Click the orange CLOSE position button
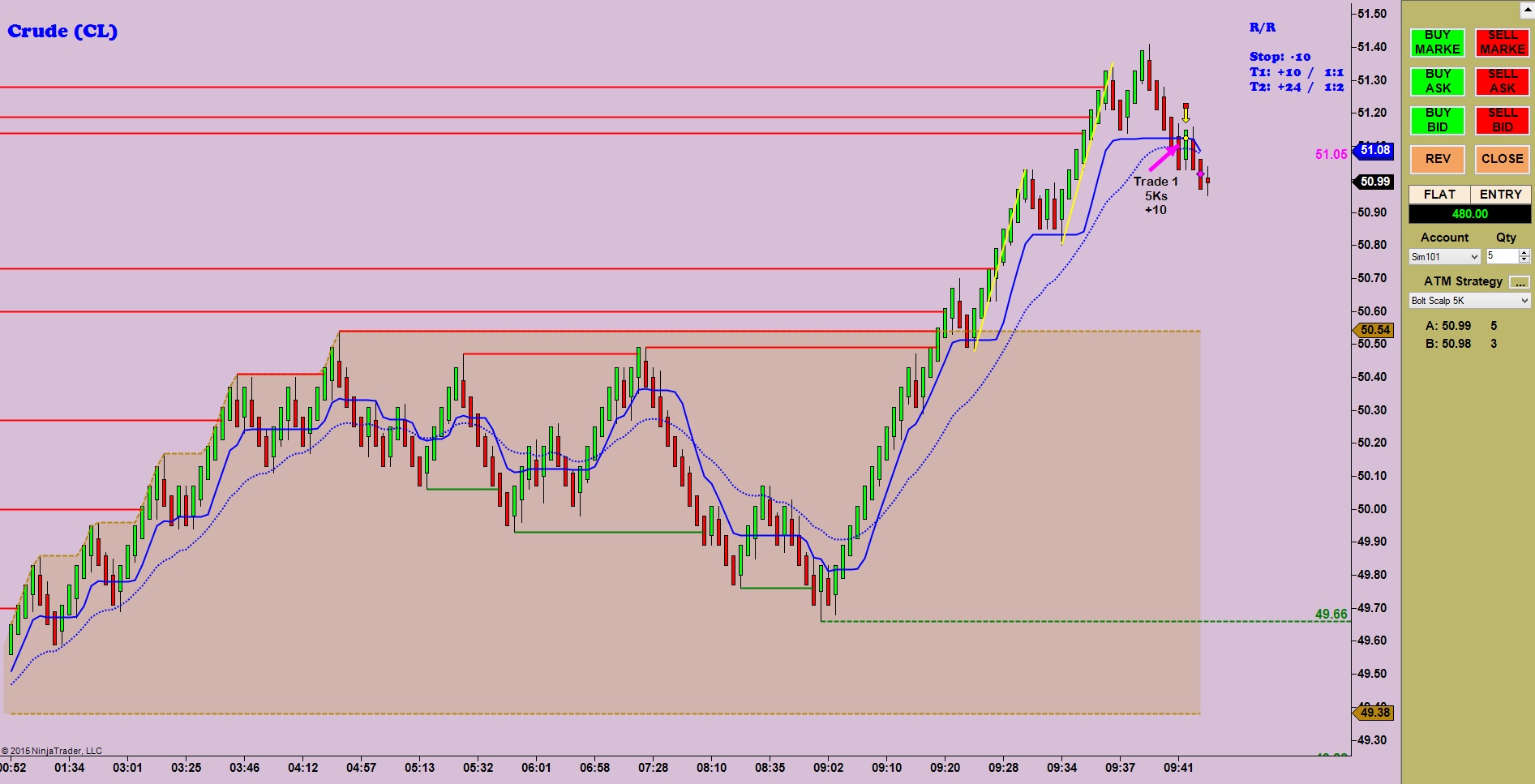The width and height of the screenshot is (1535, 784). [1502, 159]
